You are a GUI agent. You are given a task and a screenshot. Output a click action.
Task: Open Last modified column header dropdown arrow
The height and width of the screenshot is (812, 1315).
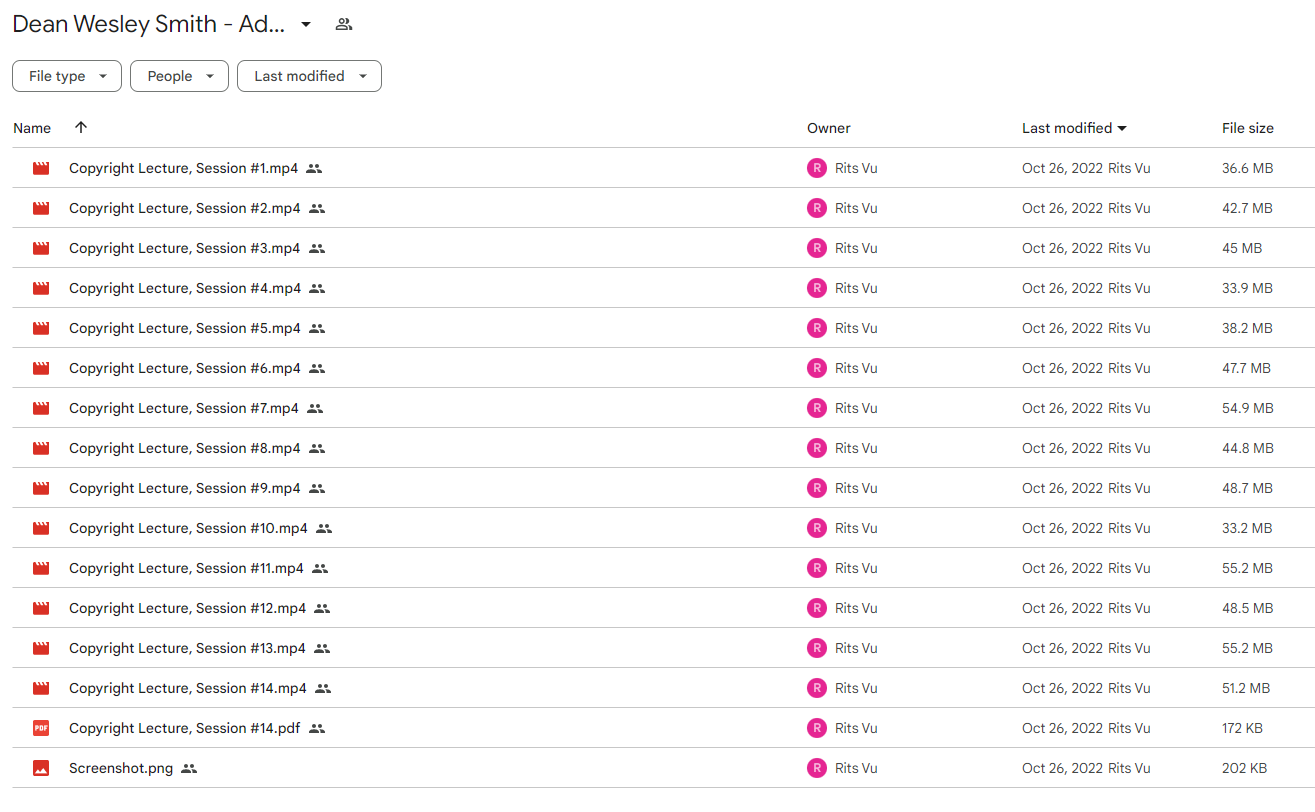click(x=1122, y=129)
